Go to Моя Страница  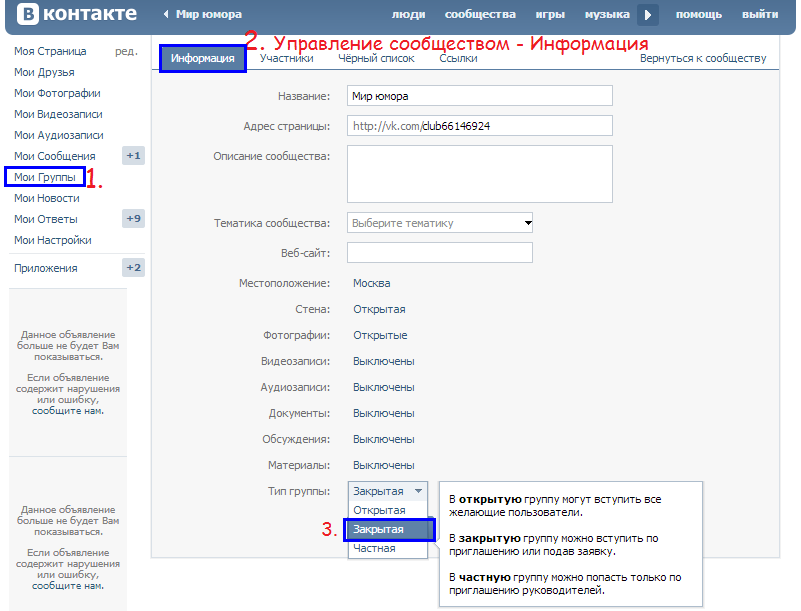[x=50, y=51]
